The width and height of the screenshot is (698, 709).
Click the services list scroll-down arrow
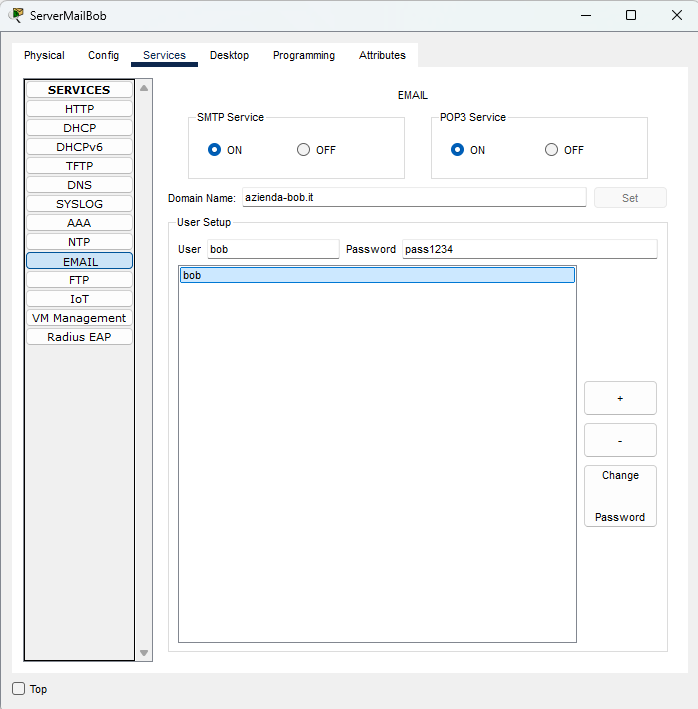click(144, 652)
